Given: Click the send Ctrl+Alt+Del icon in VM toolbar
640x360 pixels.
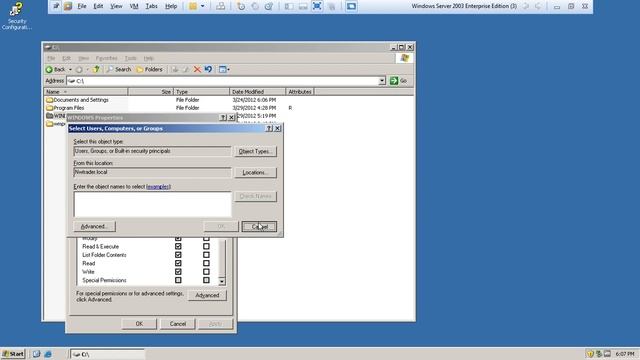Looking at the screenshot, I should coord(220,6).
